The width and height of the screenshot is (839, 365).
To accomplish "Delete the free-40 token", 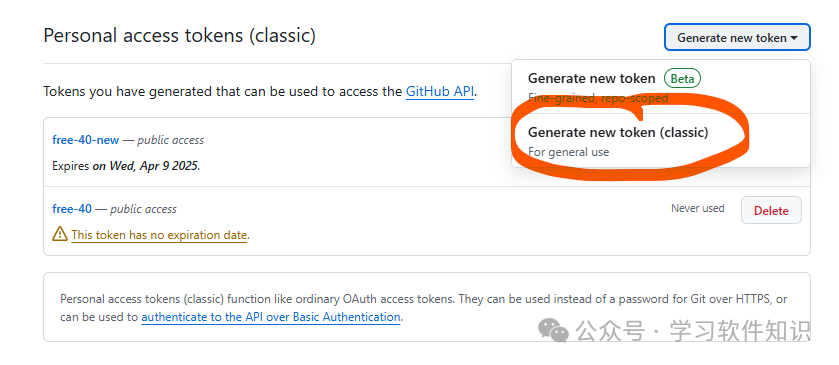I will point(771,210).
